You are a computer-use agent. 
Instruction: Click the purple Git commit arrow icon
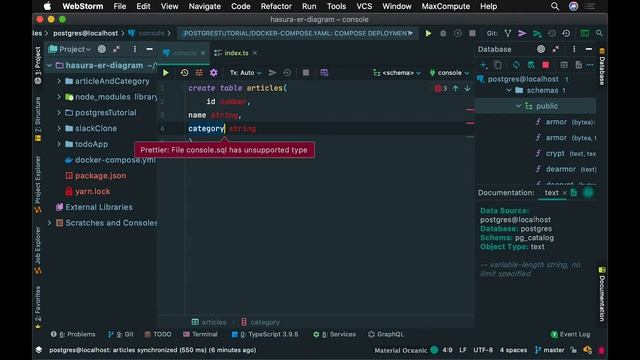[522, 33]
